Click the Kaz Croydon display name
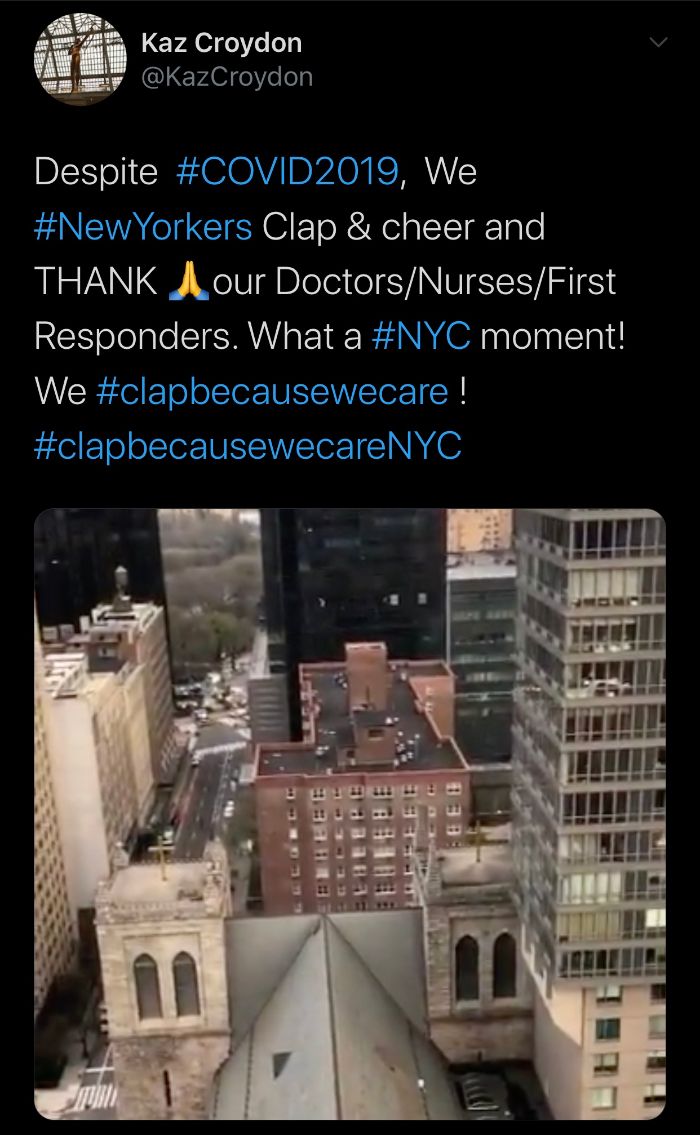Viewport: 700px width, 1135px height. [222, 43]
